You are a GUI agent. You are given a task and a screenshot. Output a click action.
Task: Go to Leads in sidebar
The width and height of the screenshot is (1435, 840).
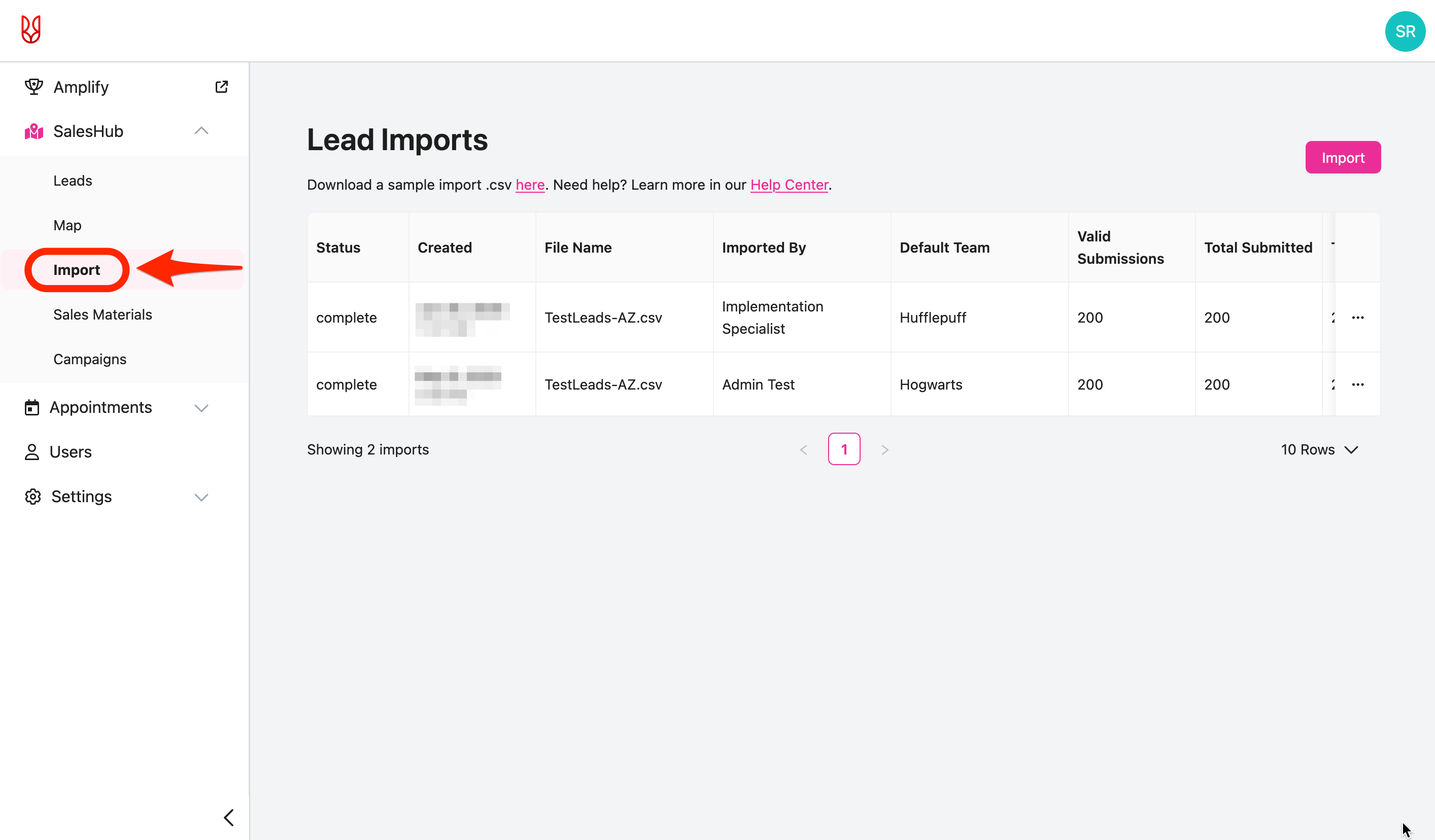(73, 181)
